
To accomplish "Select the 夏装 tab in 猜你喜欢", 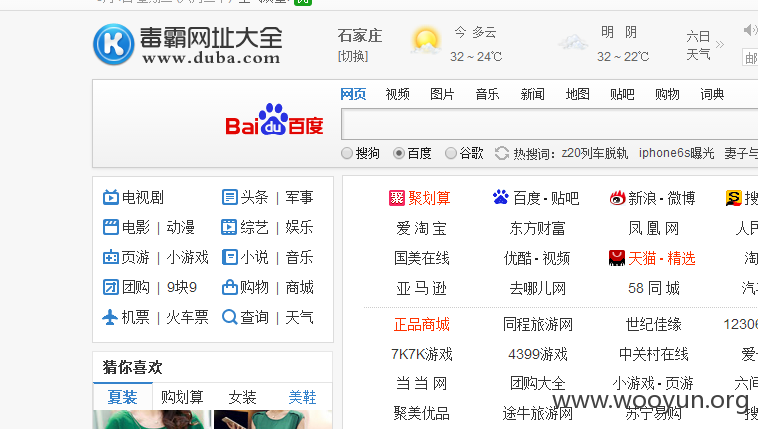I will 122,397.
